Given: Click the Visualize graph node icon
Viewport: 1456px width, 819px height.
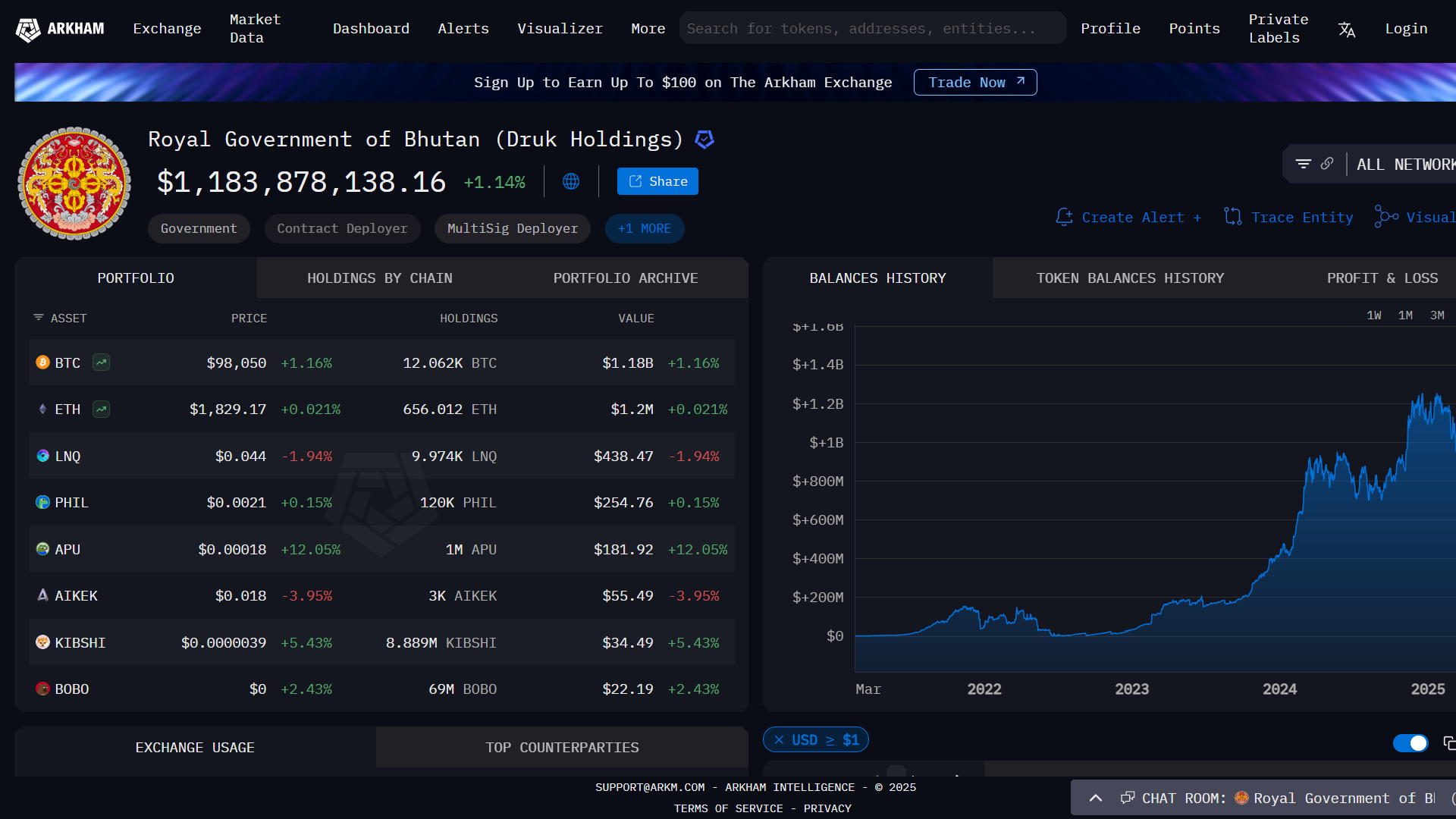Looking at the screenshot, I should 1387,217.
